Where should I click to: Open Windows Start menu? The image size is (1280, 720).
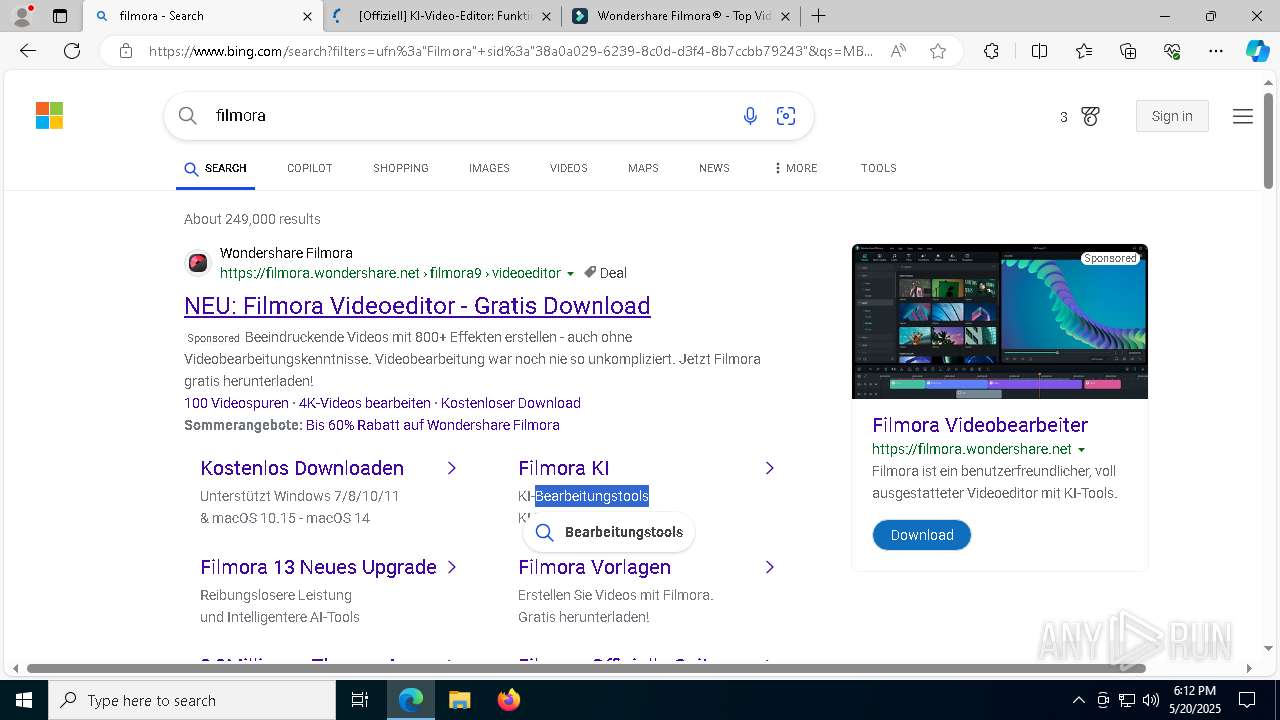(23, 700)
